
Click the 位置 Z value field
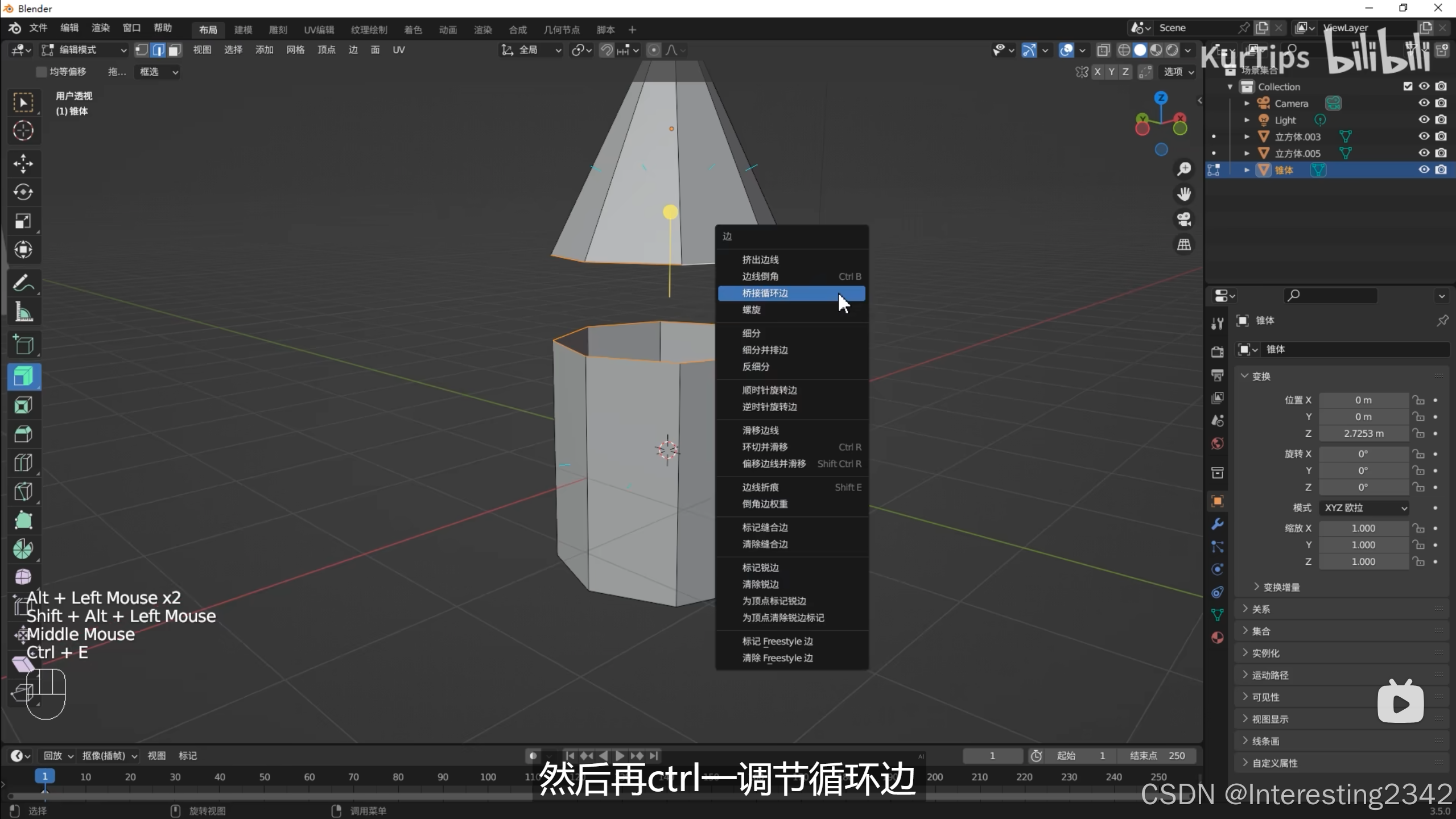pyautogui.click(x=1363, y=433)
